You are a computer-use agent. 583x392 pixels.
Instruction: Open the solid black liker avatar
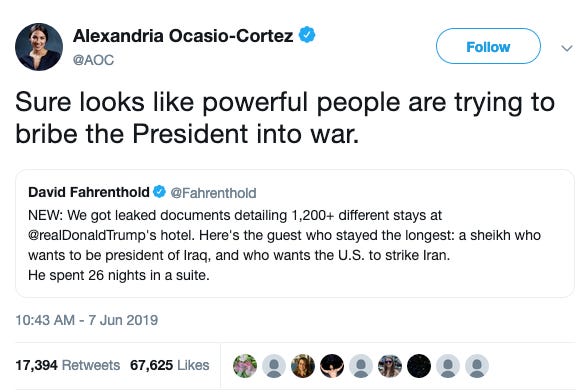(419, 366)
